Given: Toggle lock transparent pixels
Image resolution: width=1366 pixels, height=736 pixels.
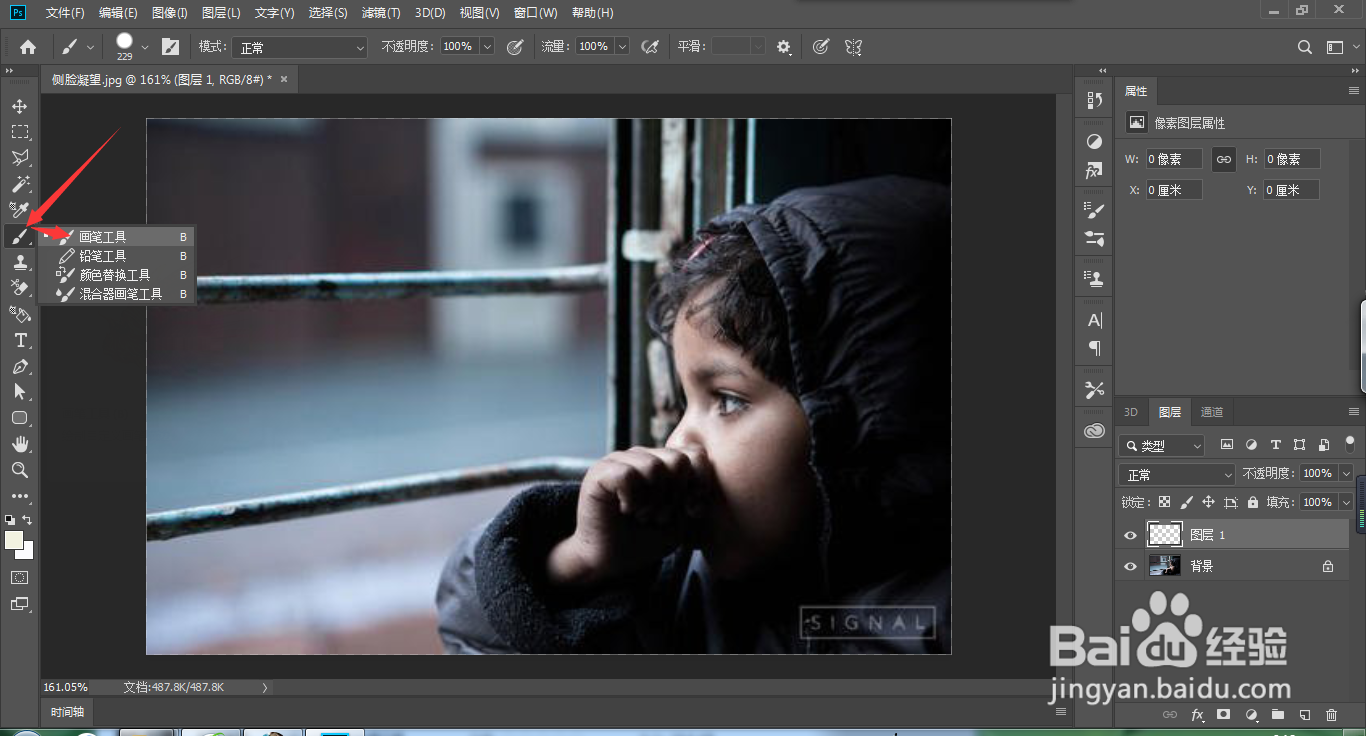Looking at the screenshot, I should click(x=1164, y=502).
